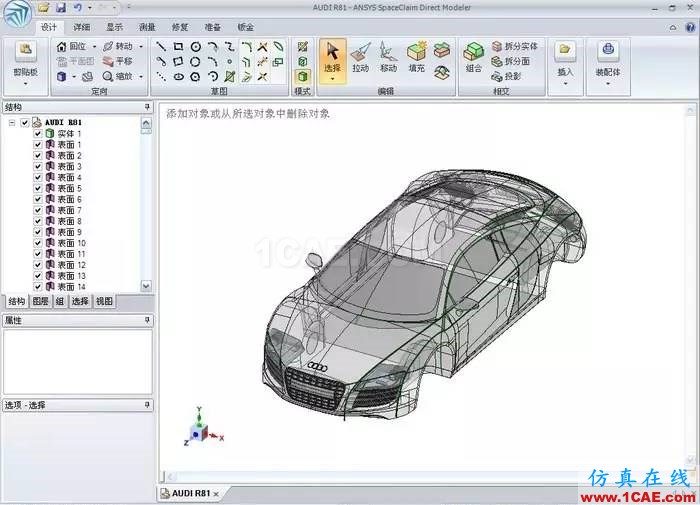Open dropdown arrow next to 缩放
The height and width of the screenshot is (505, 700).
(141, 76)
